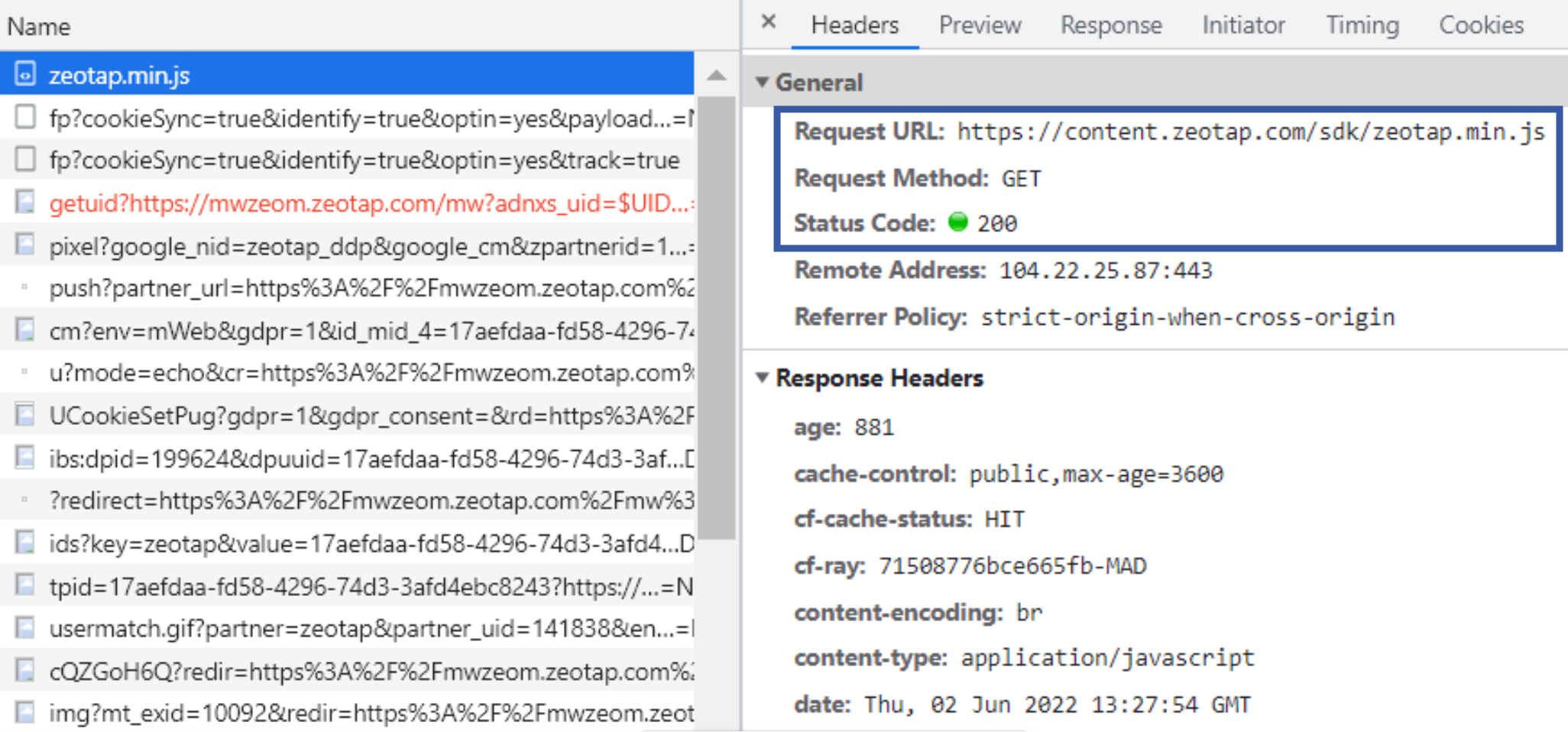Click the small icon beside u?mode=echo request
The image size is (1568, 732).
[x=25, y=372]
